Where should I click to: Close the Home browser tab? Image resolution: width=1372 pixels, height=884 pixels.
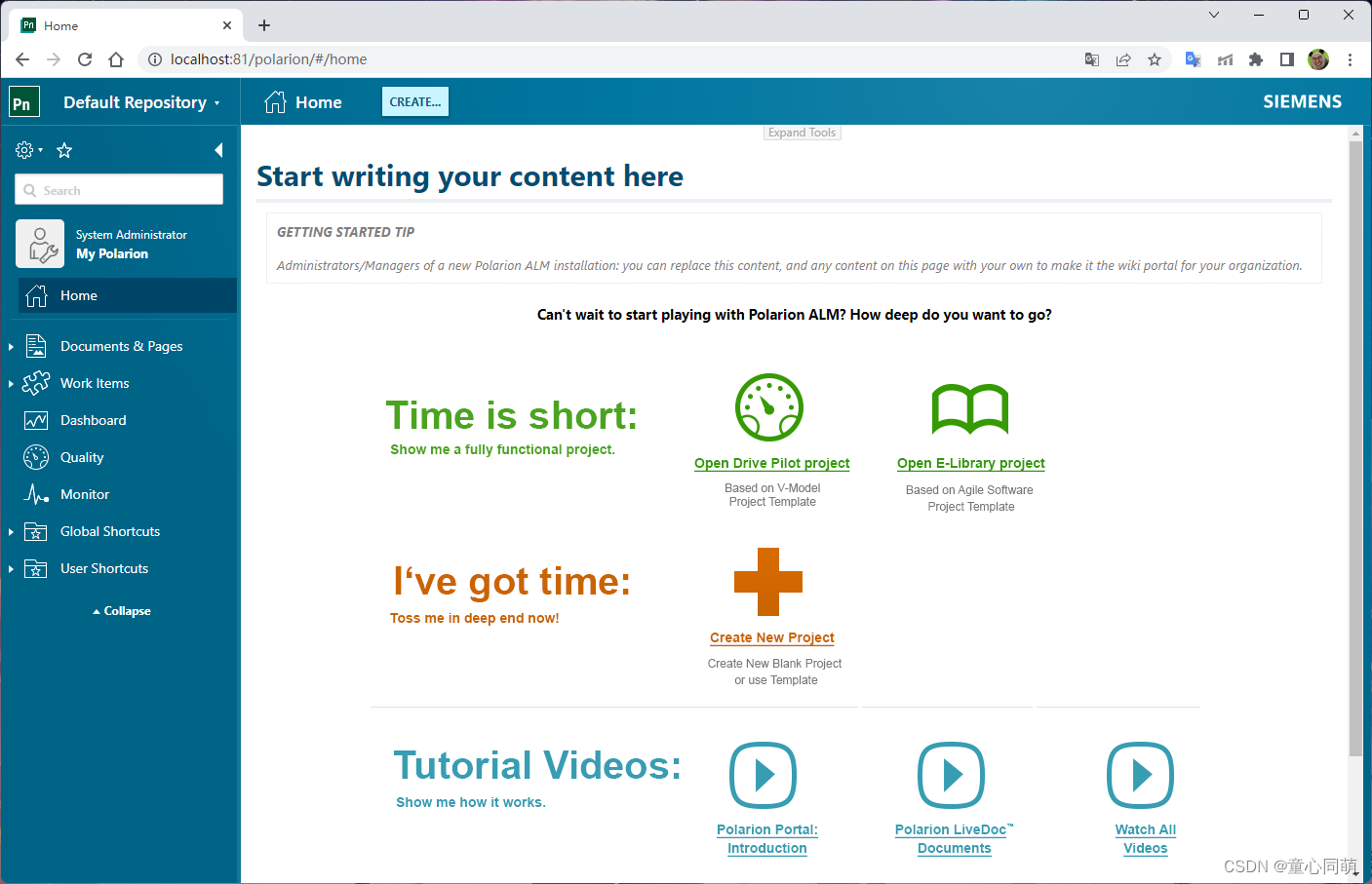point(227,25)
